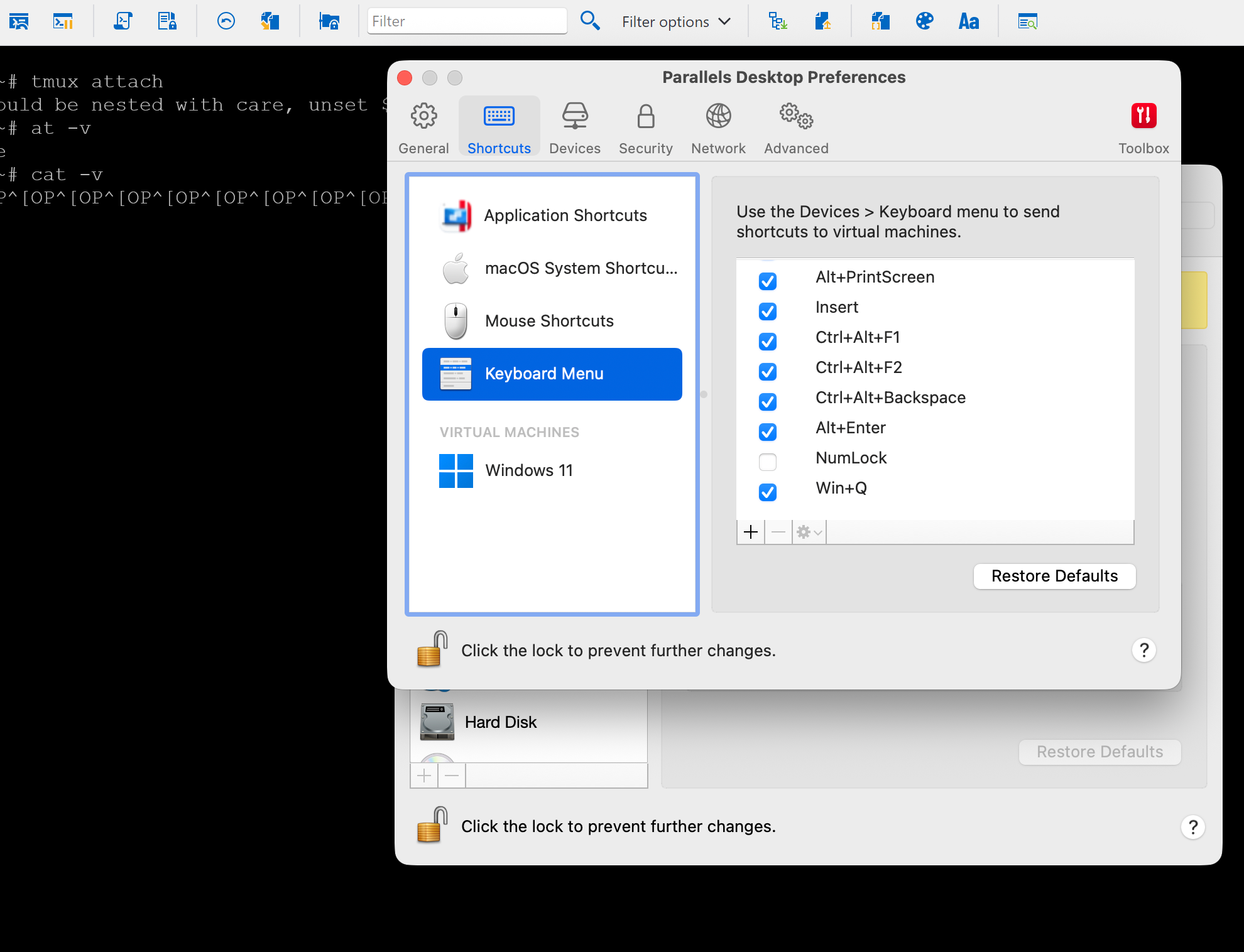Click minus under the Hard Disk list
Image resolution: width=1244 pixels, height=952 pixels.
coord(452,776)
